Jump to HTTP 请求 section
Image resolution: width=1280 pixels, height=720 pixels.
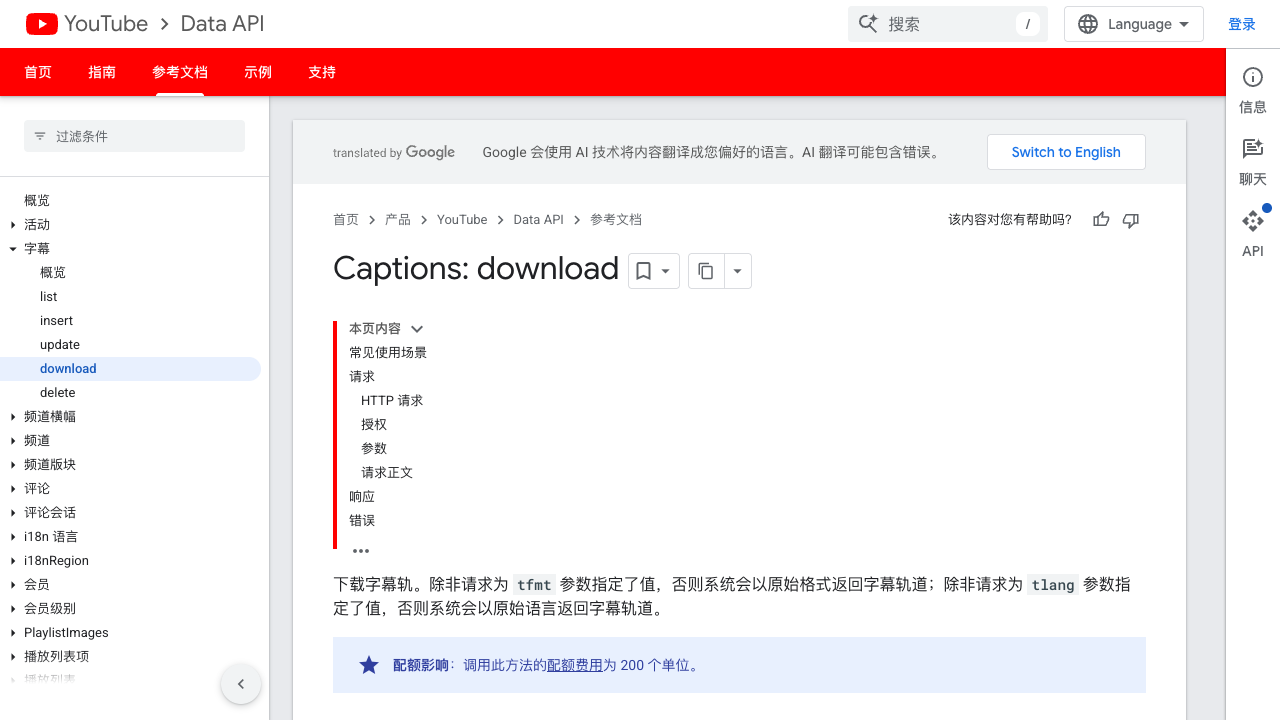pos(392,401)
